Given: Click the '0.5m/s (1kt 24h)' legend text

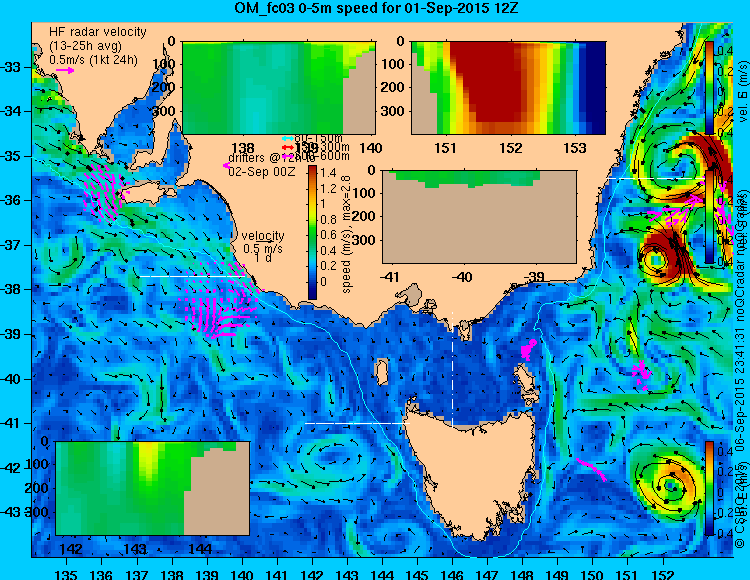Looking at the screenshot, I should coord(93,60).
